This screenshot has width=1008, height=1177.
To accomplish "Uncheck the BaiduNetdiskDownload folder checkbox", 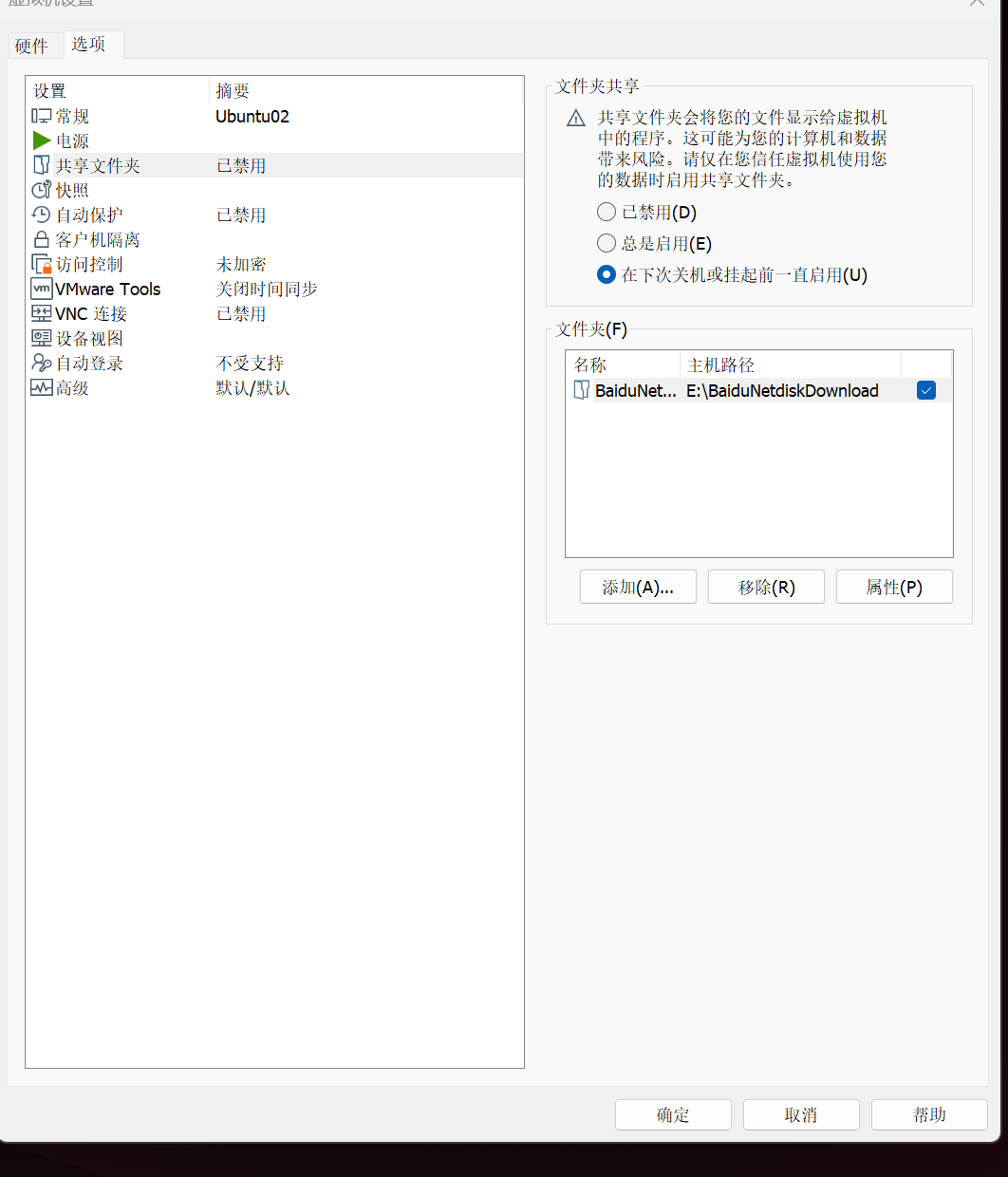I will (x=926, y=390).
